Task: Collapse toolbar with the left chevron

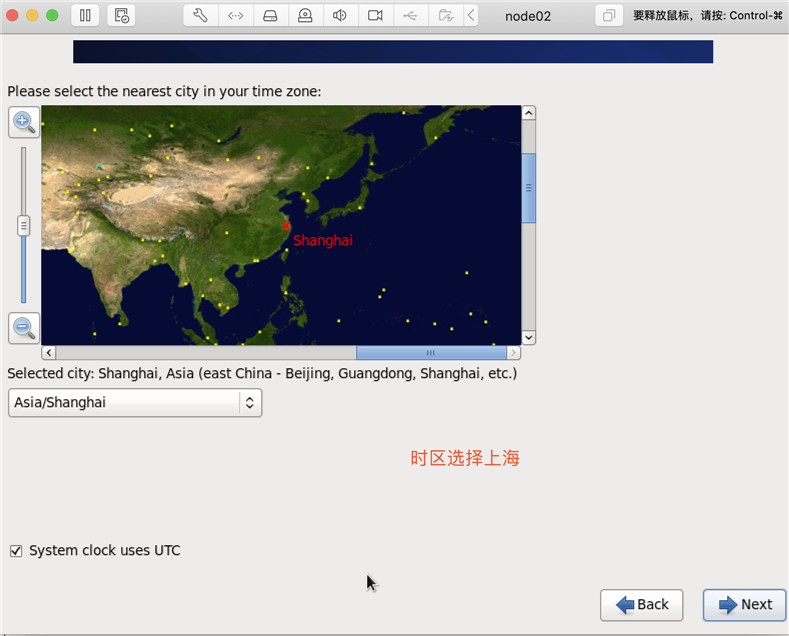Action: [x=471, y=16]
